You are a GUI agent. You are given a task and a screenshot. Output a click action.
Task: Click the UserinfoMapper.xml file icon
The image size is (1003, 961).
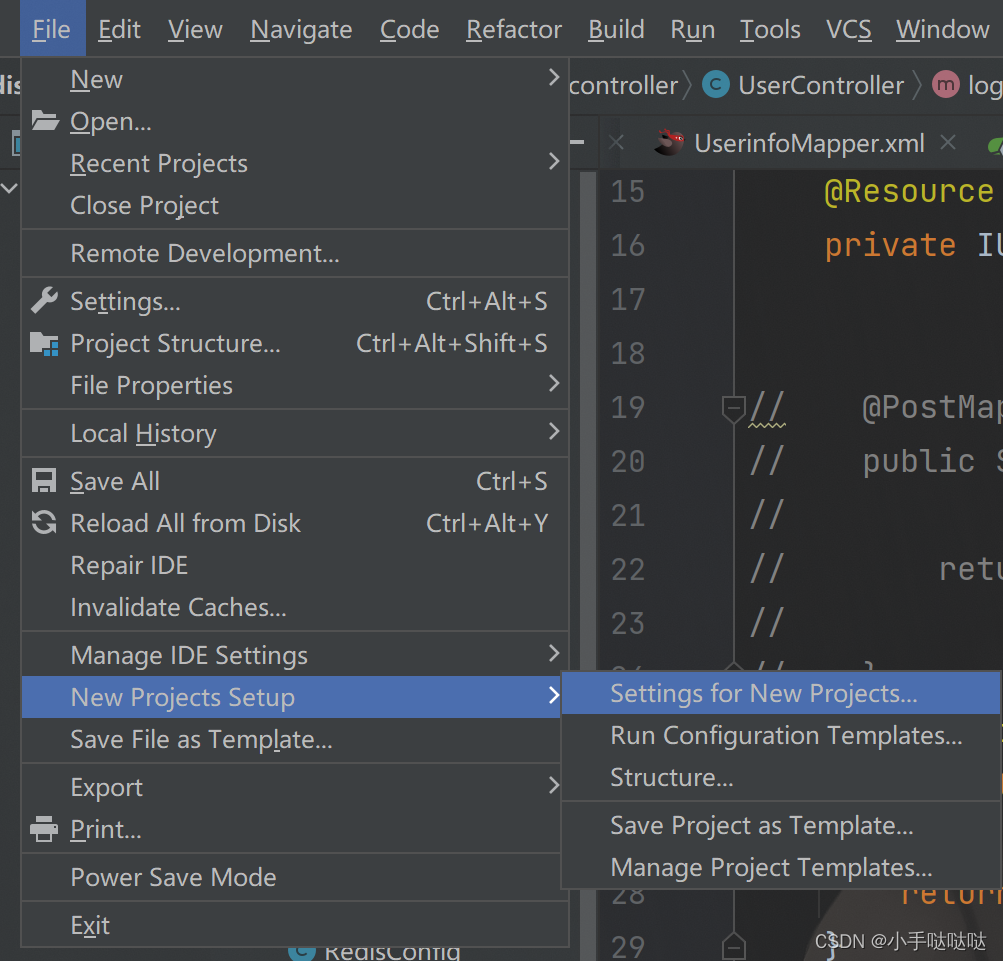[x=668, y=142]
